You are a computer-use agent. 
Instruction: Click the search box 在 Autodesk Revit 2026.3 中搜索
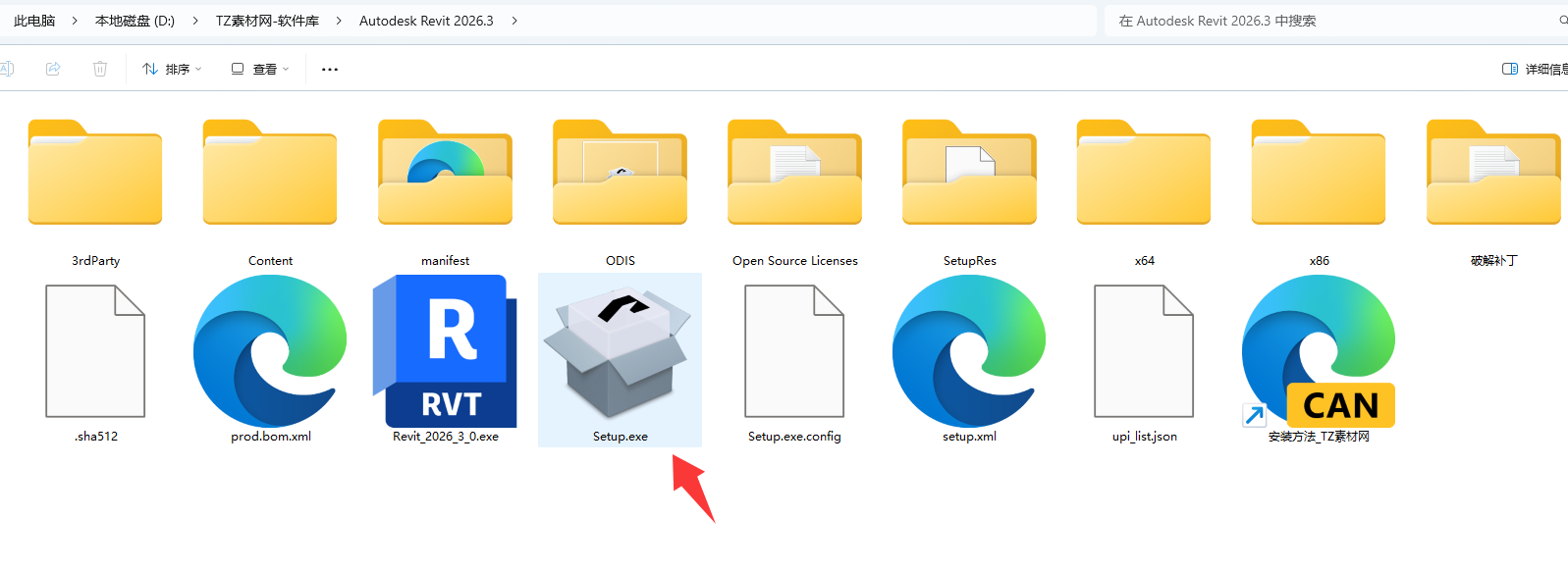[x=1335, y=21]
